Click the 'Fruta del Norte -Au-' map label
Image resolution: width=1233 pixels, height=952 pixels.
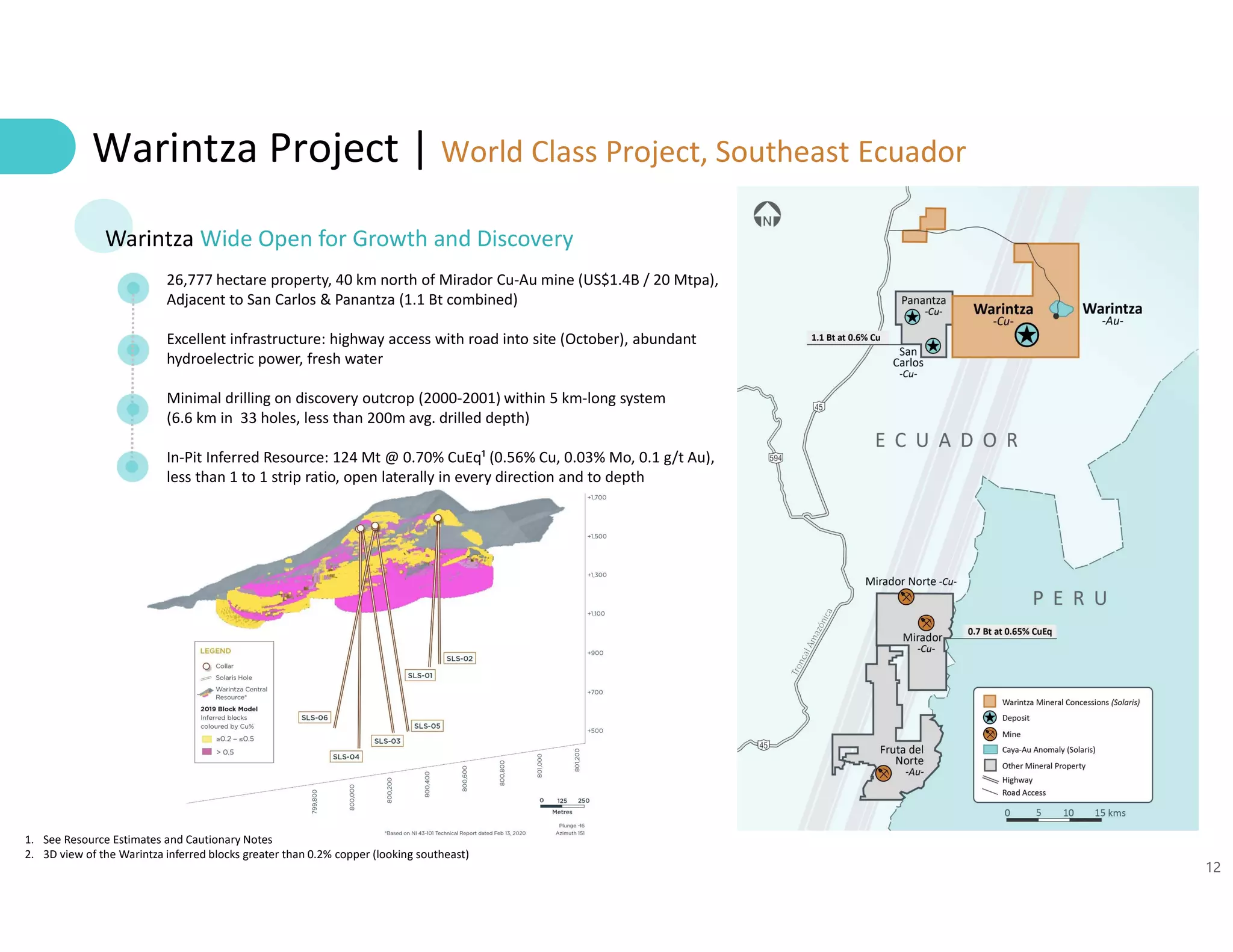pyautogui.click(x=902, y=761)
